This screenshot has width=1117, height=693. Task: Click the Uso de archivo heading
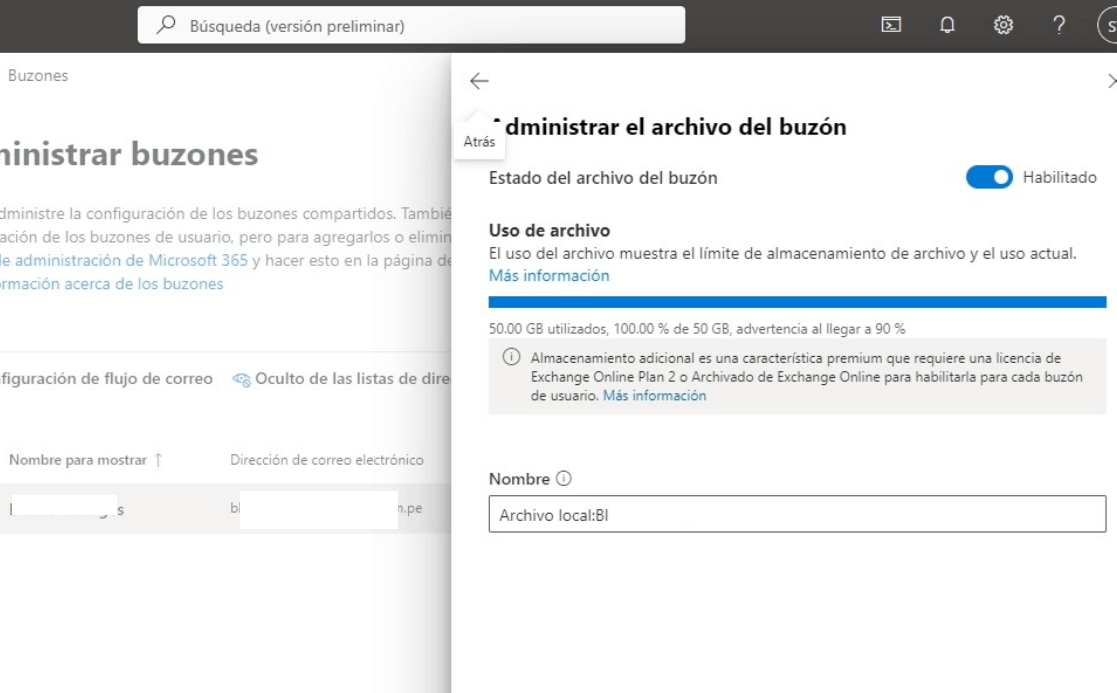click(549, 230)
